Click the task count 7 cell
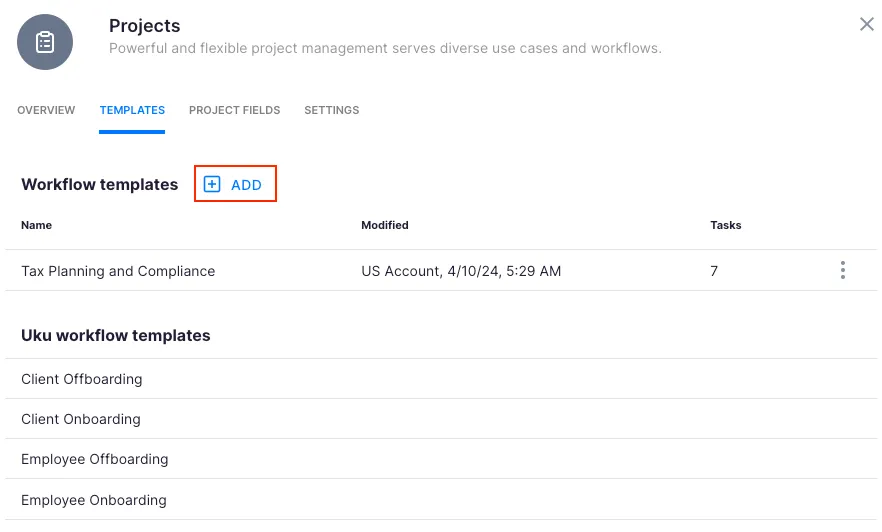 [x=714, y=271]
